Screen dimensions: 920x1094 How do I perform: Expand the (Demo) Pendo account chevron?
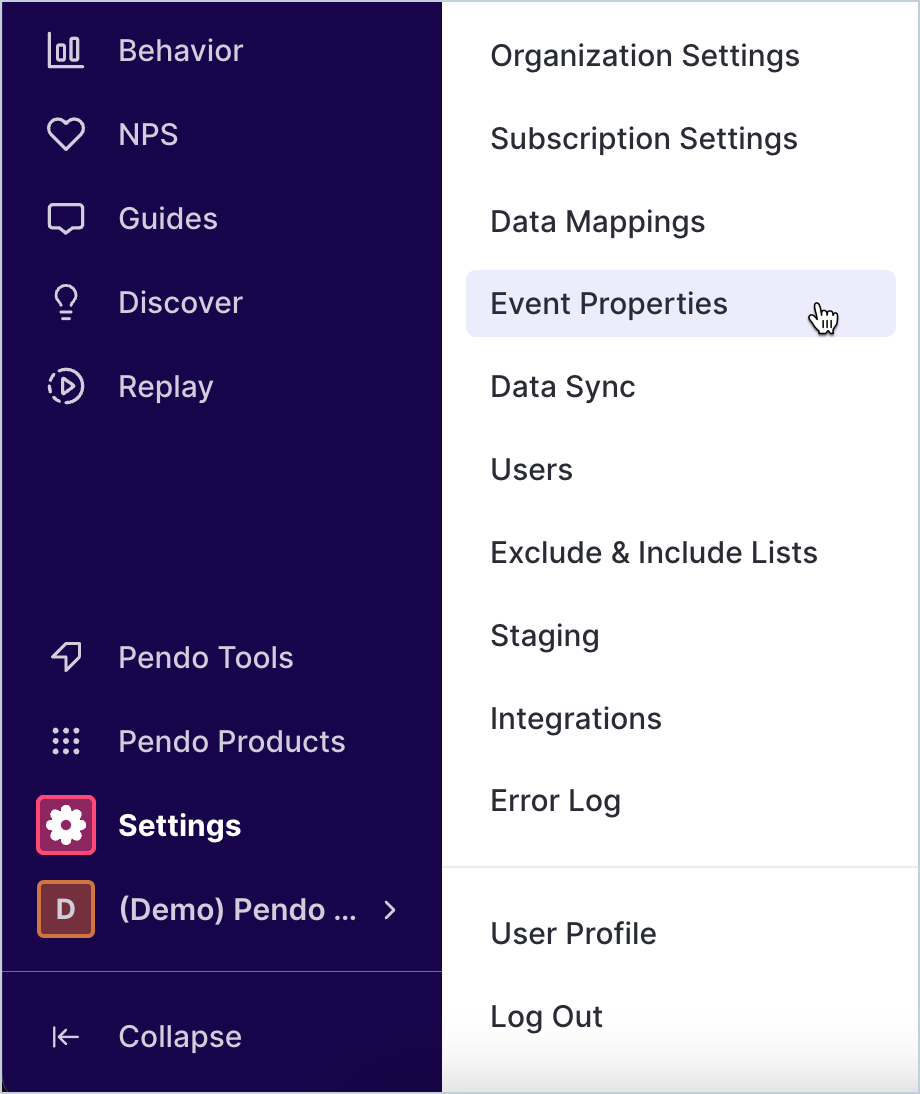point(391,909)
